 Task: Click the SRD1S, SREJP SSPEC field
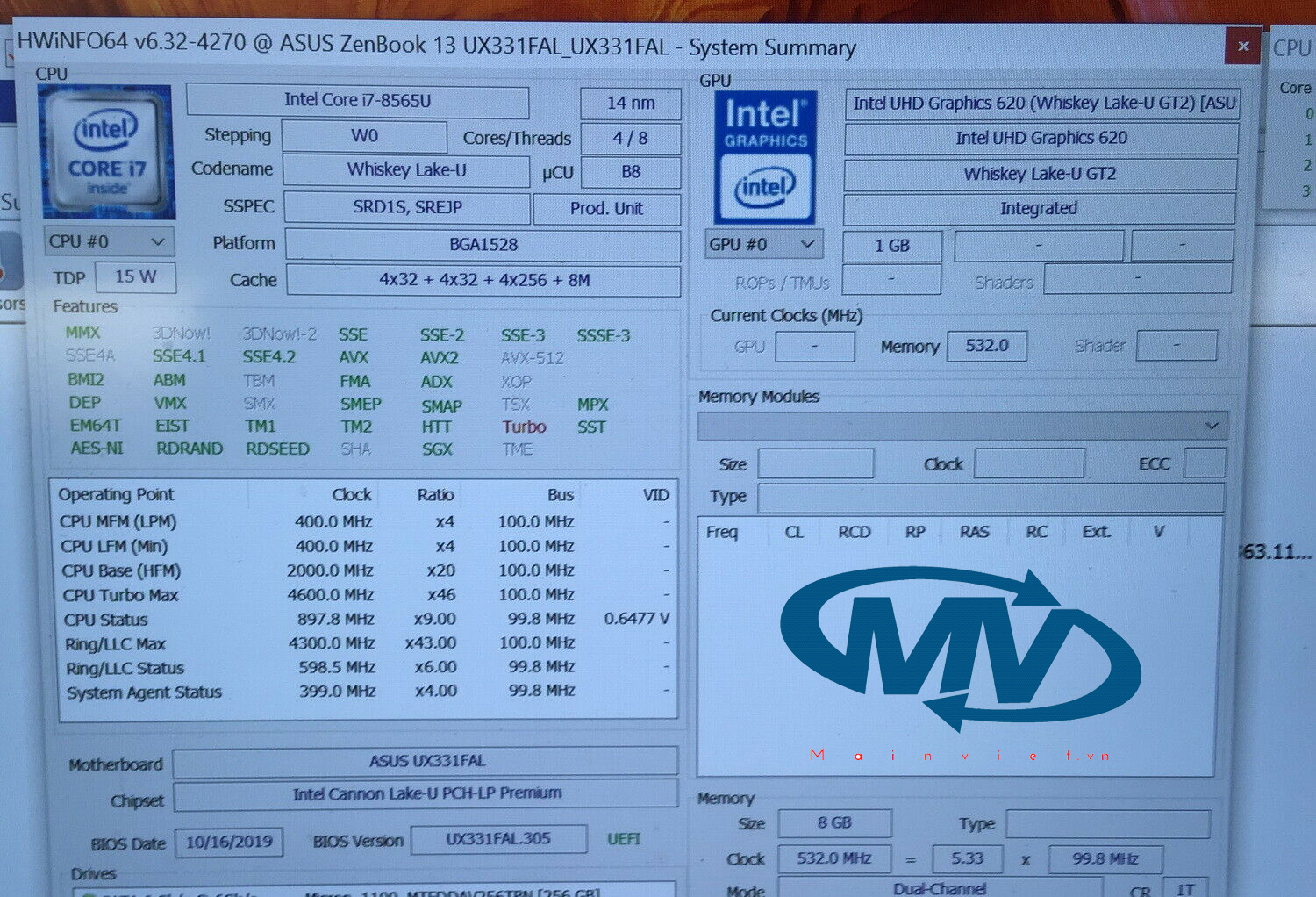point(407,208)
